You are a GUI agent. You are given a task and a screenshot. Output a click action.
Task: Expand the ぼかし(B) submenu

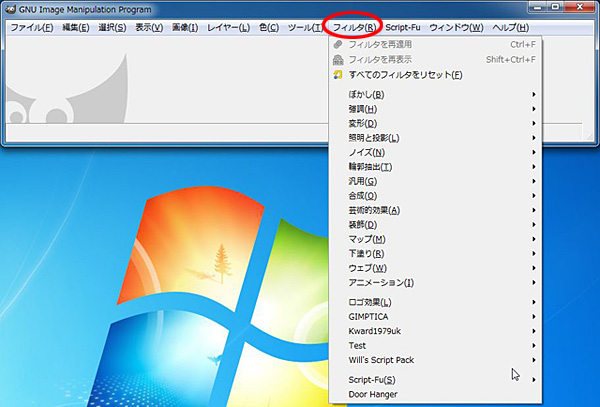[434, 94]
